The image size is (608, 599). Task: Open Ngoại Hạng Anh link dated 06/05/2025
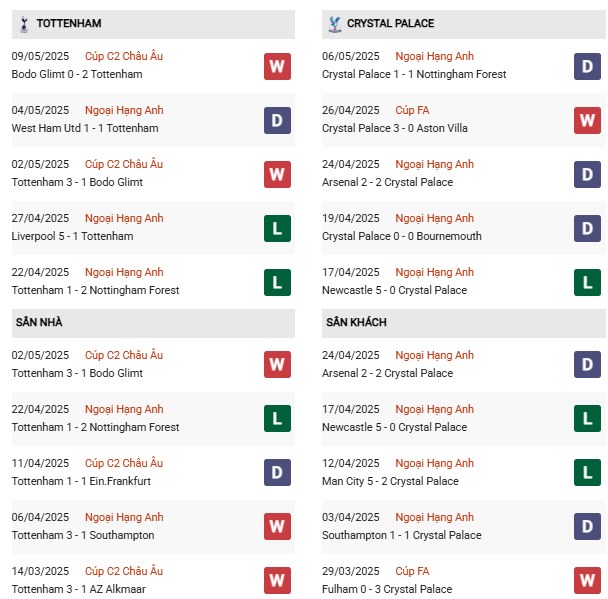pos(434,56)
